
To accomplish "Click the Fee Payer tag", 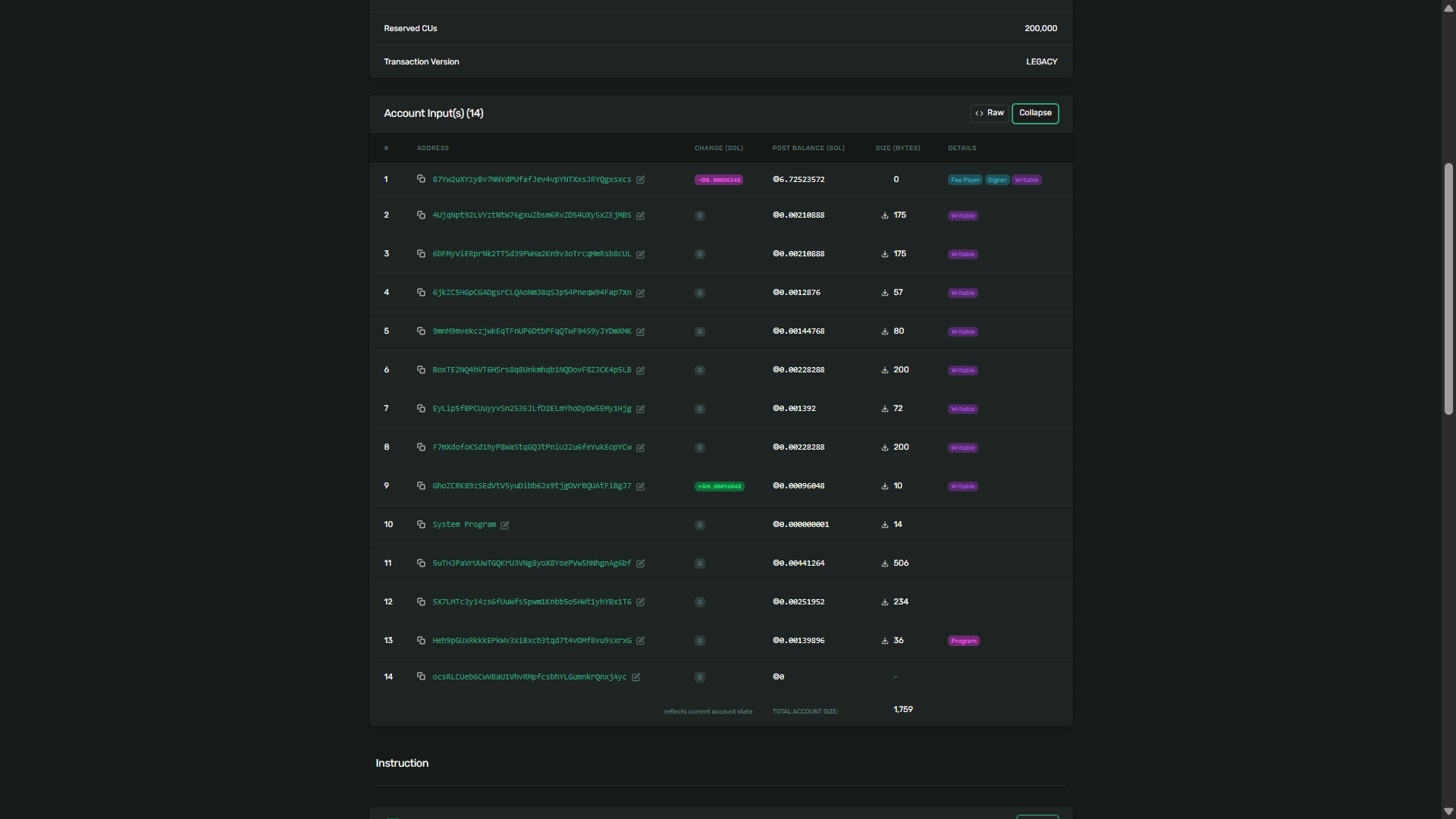I will pyautogui.click(x=965, y=180).
